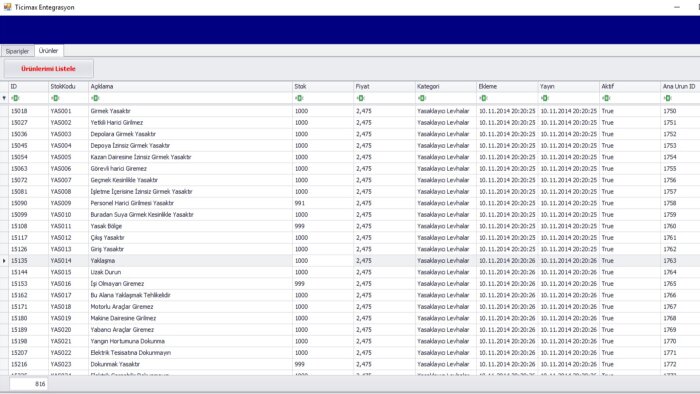Viewport: 700px width, 394px height.
Task: Click the row count field showing 816
Action: [x=28, y=384]
